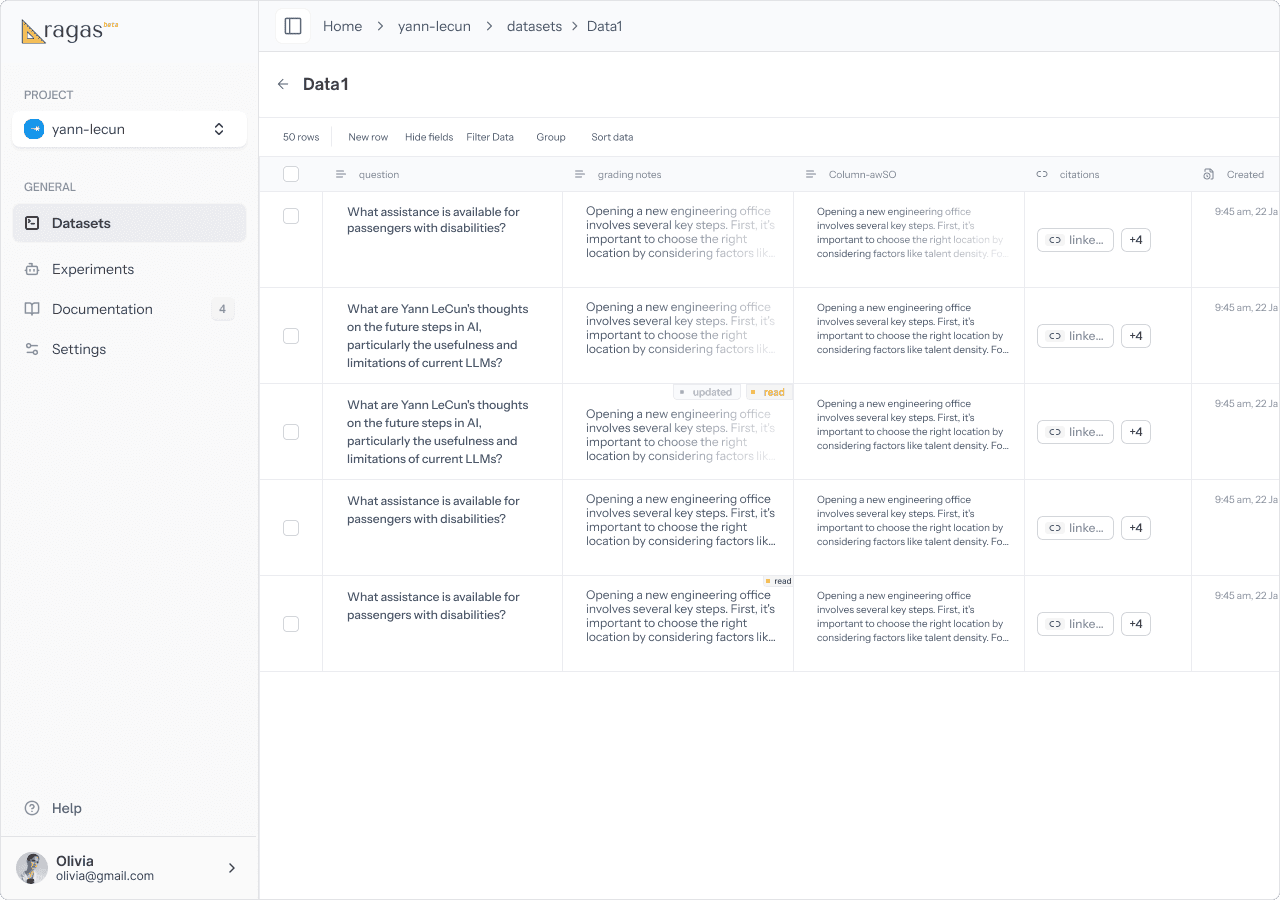Screen dimensions: 1280x900
Task: Click the Column-awSO cell in the last row
Action: [909, 624]
